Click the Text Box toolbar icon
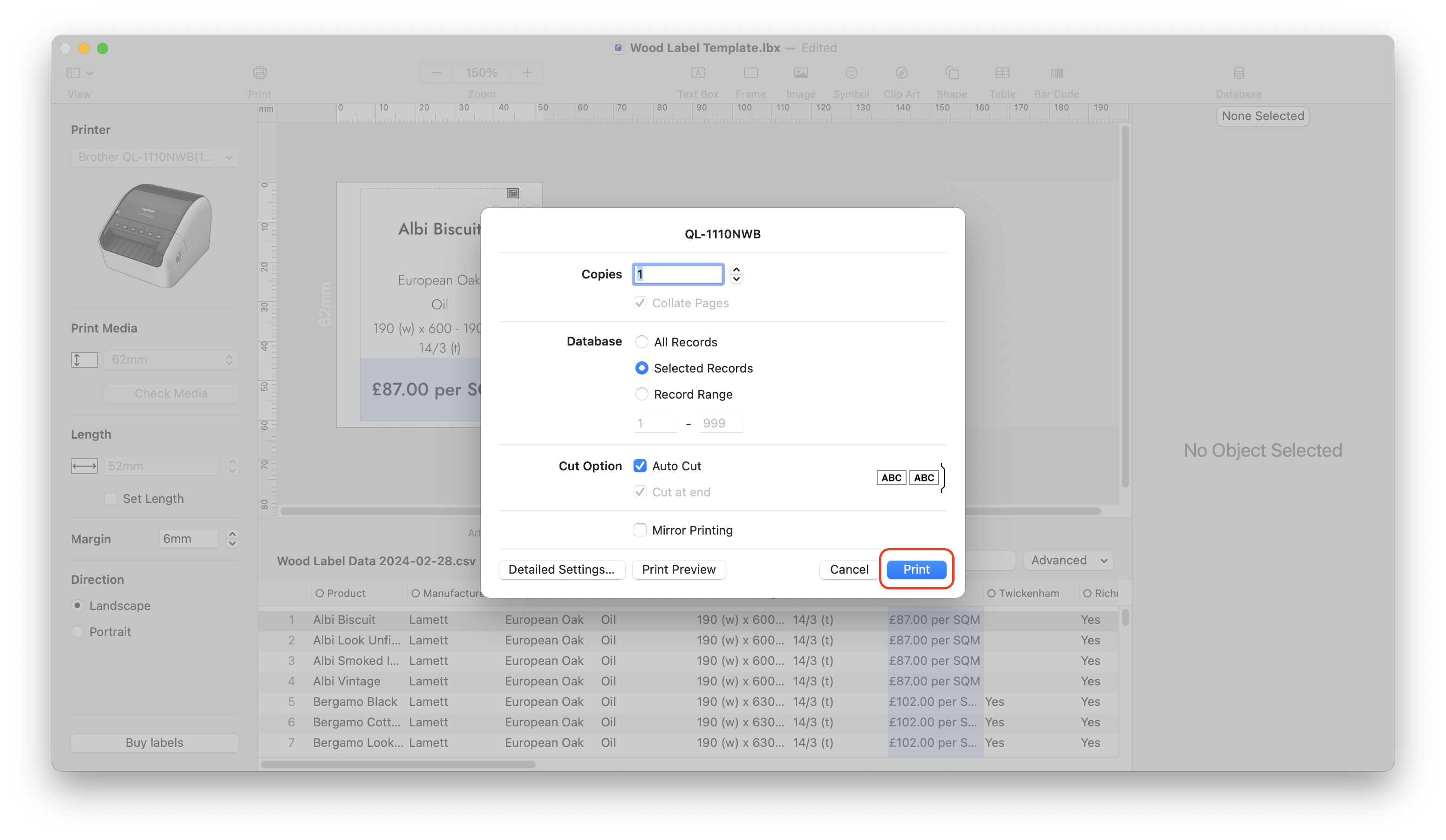Viewport: 1446px width, 840px height. pos(697,74)
